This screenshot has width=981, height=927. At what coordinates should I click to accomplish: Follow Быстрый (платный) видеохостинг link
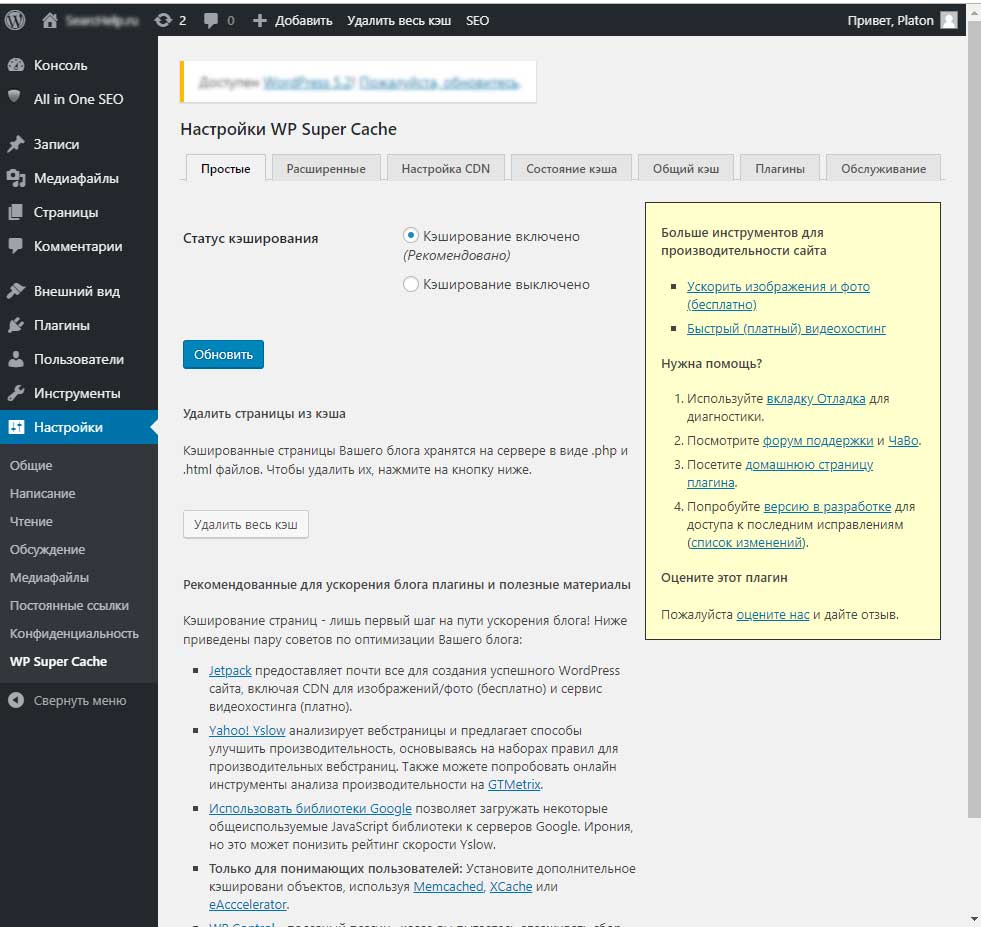[x=786, y=328]
